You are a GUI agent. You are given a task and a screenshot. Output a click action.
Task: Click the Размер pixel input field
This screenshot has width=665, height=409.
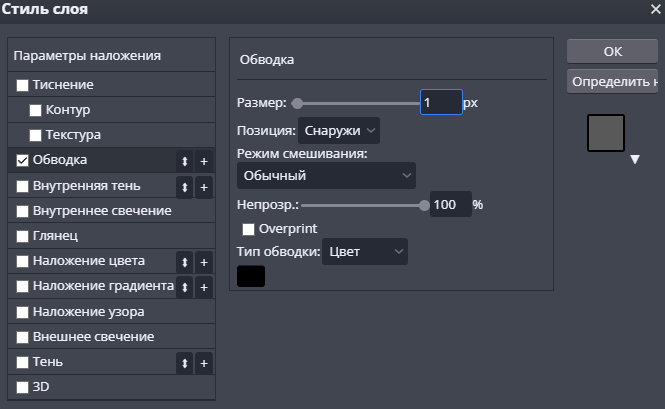click(x=440, y=103)
